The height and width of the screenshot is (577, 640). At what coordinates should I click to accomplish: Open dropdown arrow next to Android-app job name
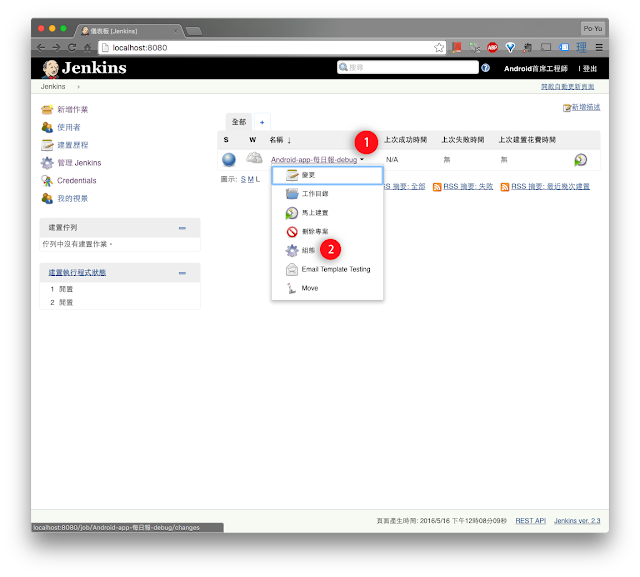[x=362, y=160]
